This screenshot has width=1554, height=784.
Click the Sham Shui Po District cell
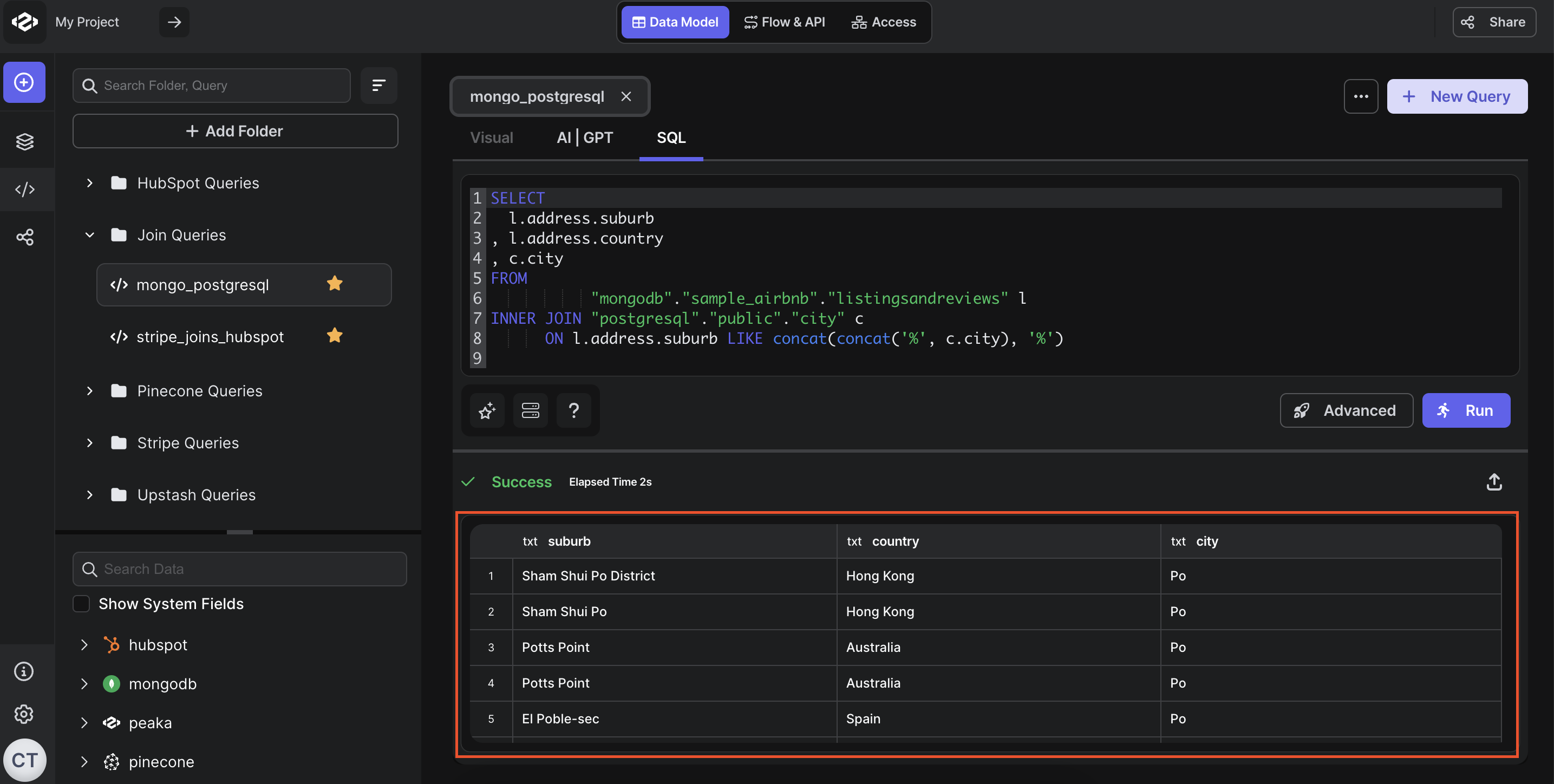point(675,576)
